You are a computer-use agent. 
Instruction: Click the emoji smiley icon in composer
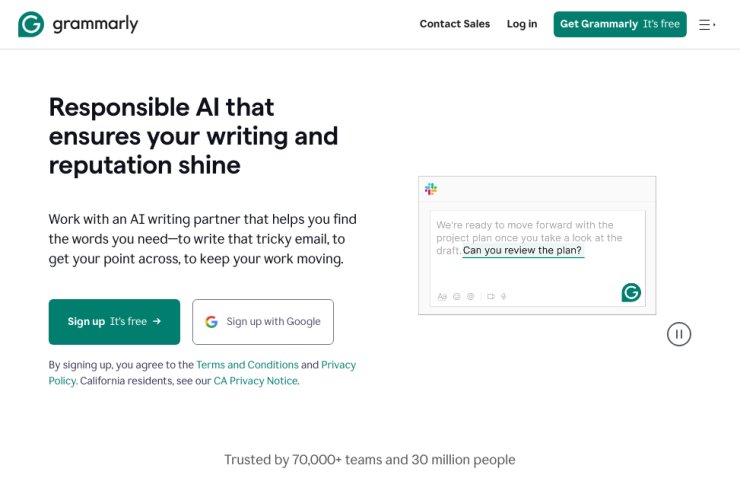pyautogui.click(x=456, y=296)
